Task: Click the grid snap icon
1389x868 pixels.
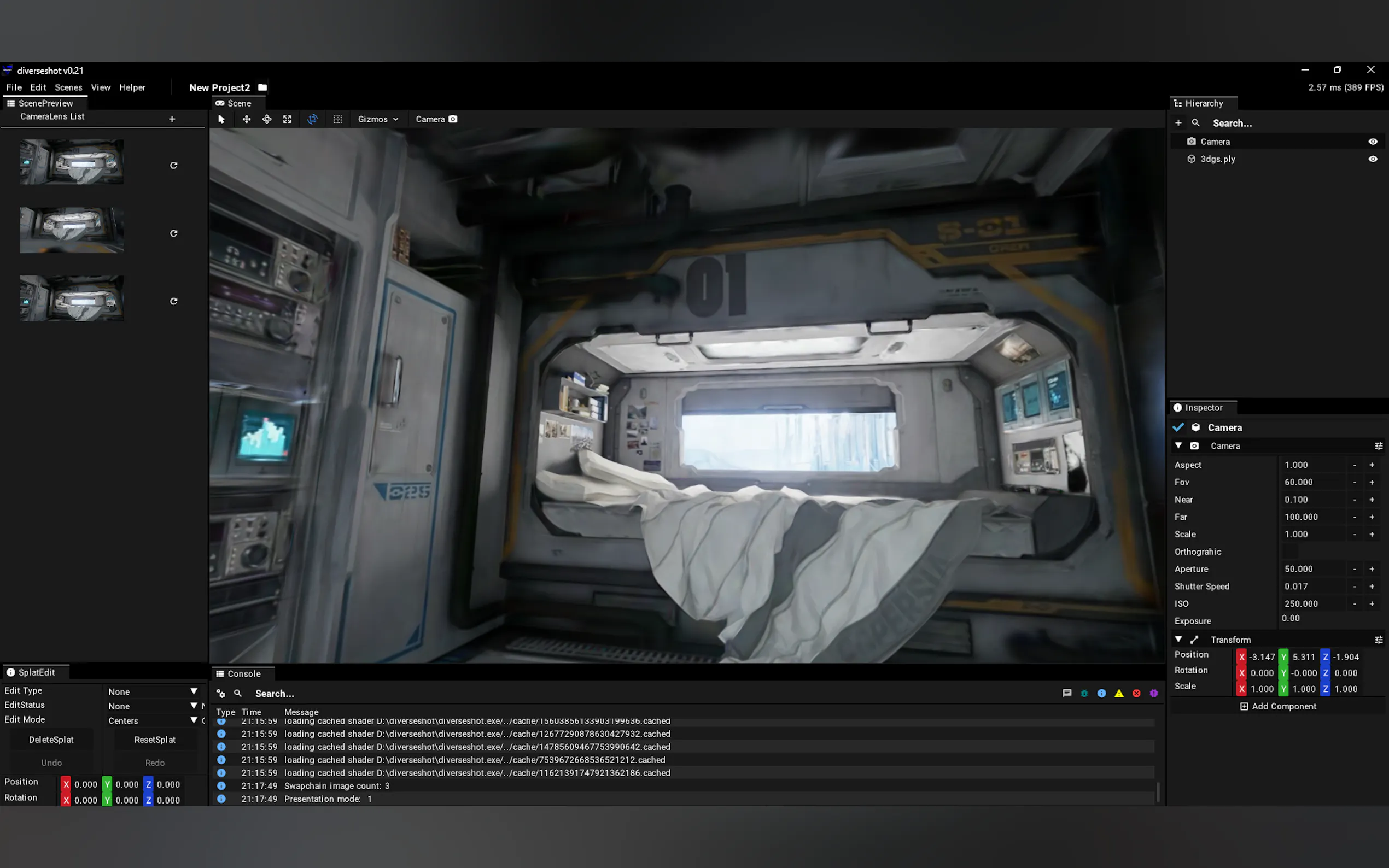Action: 337,119
